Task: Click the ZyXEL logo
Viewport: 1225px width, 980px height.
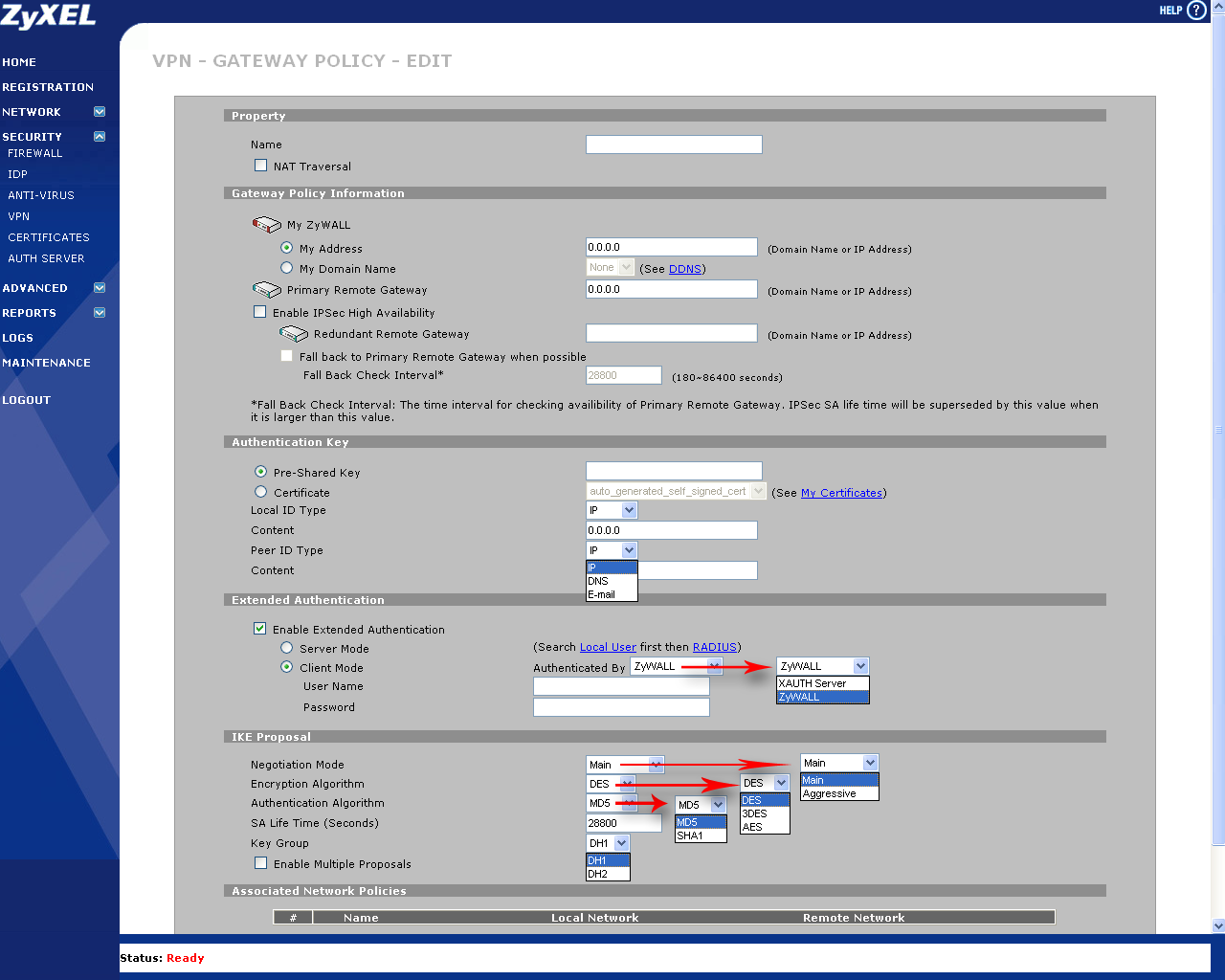Action: (x=49, y=15)
